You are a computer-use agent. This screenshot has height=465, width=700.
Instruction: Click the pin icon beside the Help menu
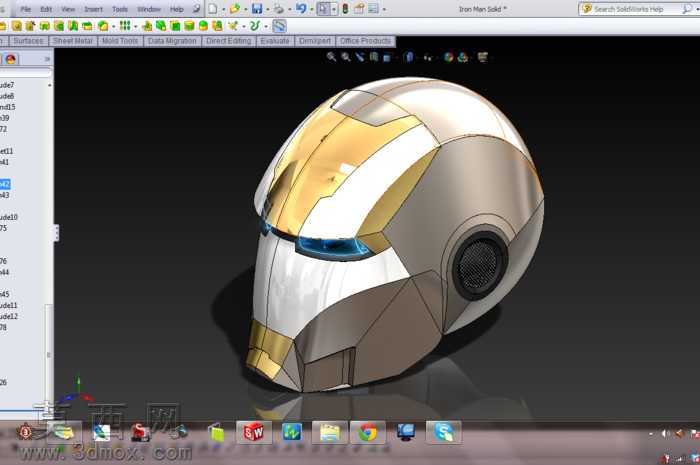click(196, 8)
